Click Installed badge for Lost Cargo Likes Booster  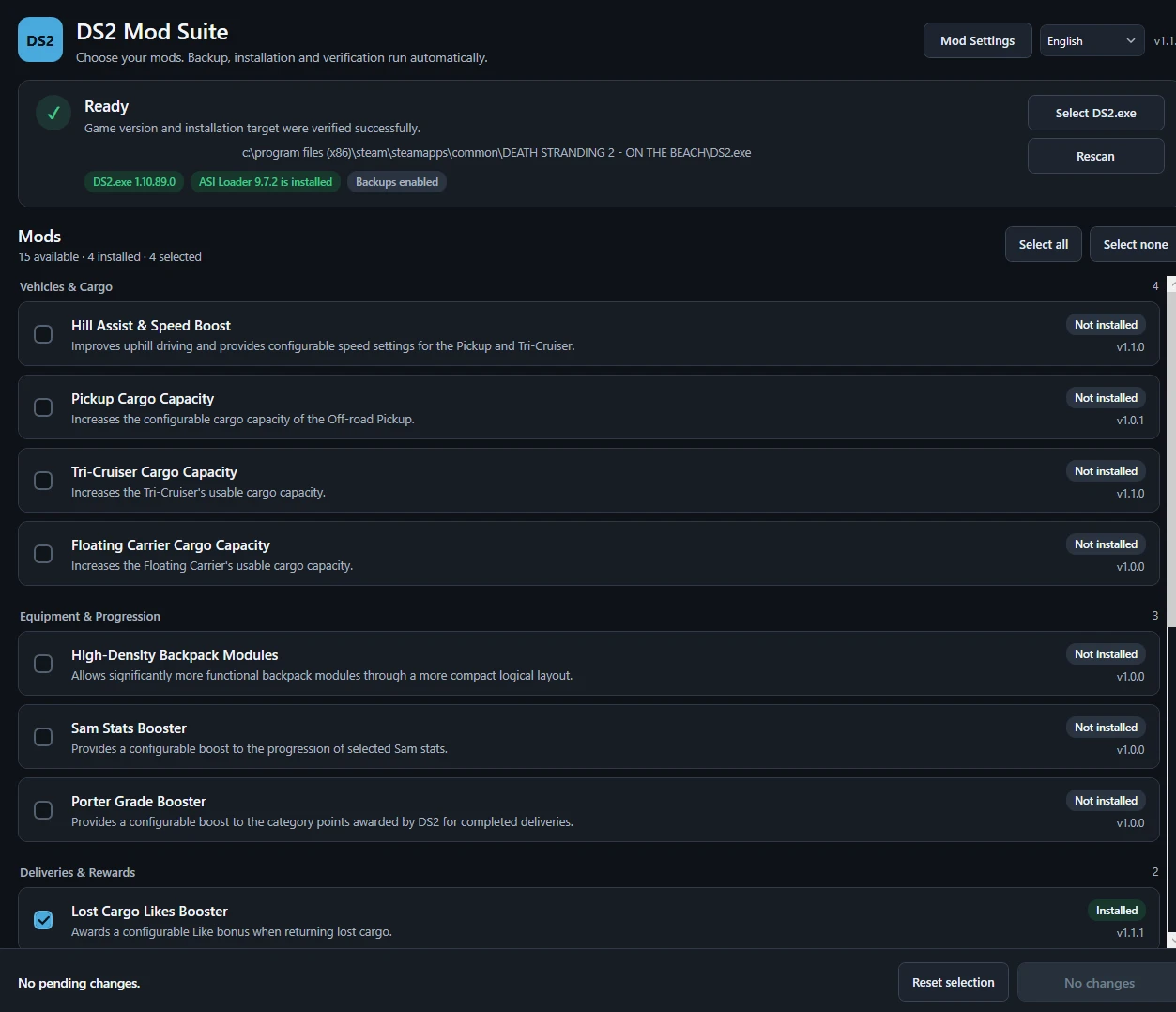[x=1117, y=911]
